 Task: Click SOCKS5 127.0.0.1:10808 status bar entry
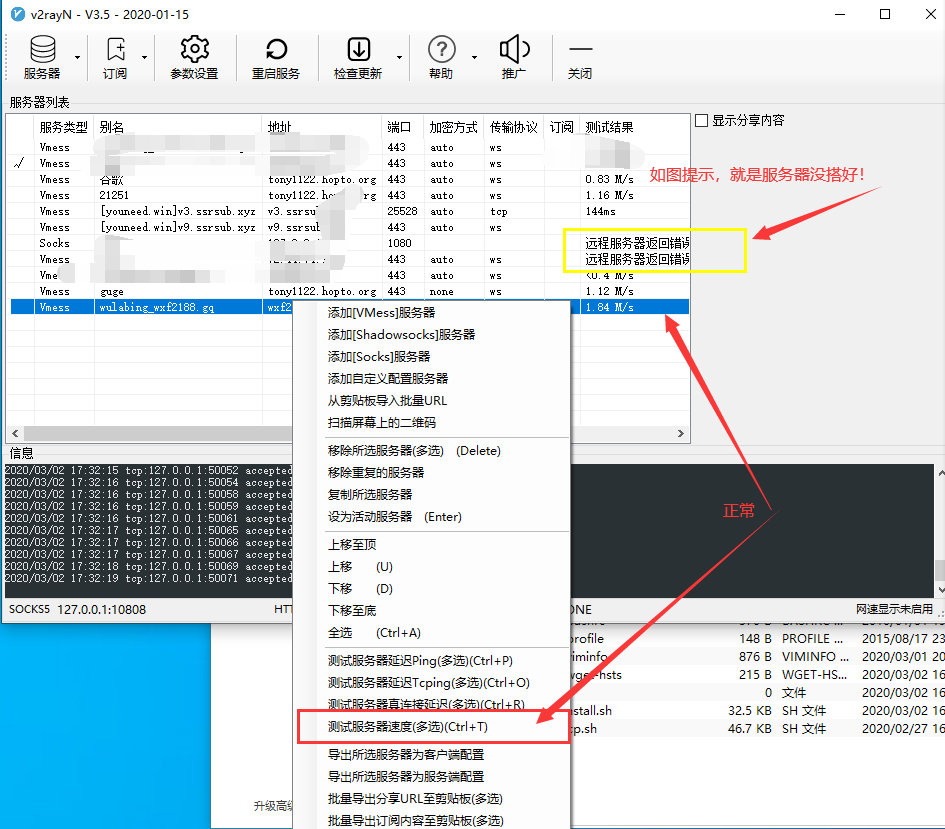[x=77, y=609]
